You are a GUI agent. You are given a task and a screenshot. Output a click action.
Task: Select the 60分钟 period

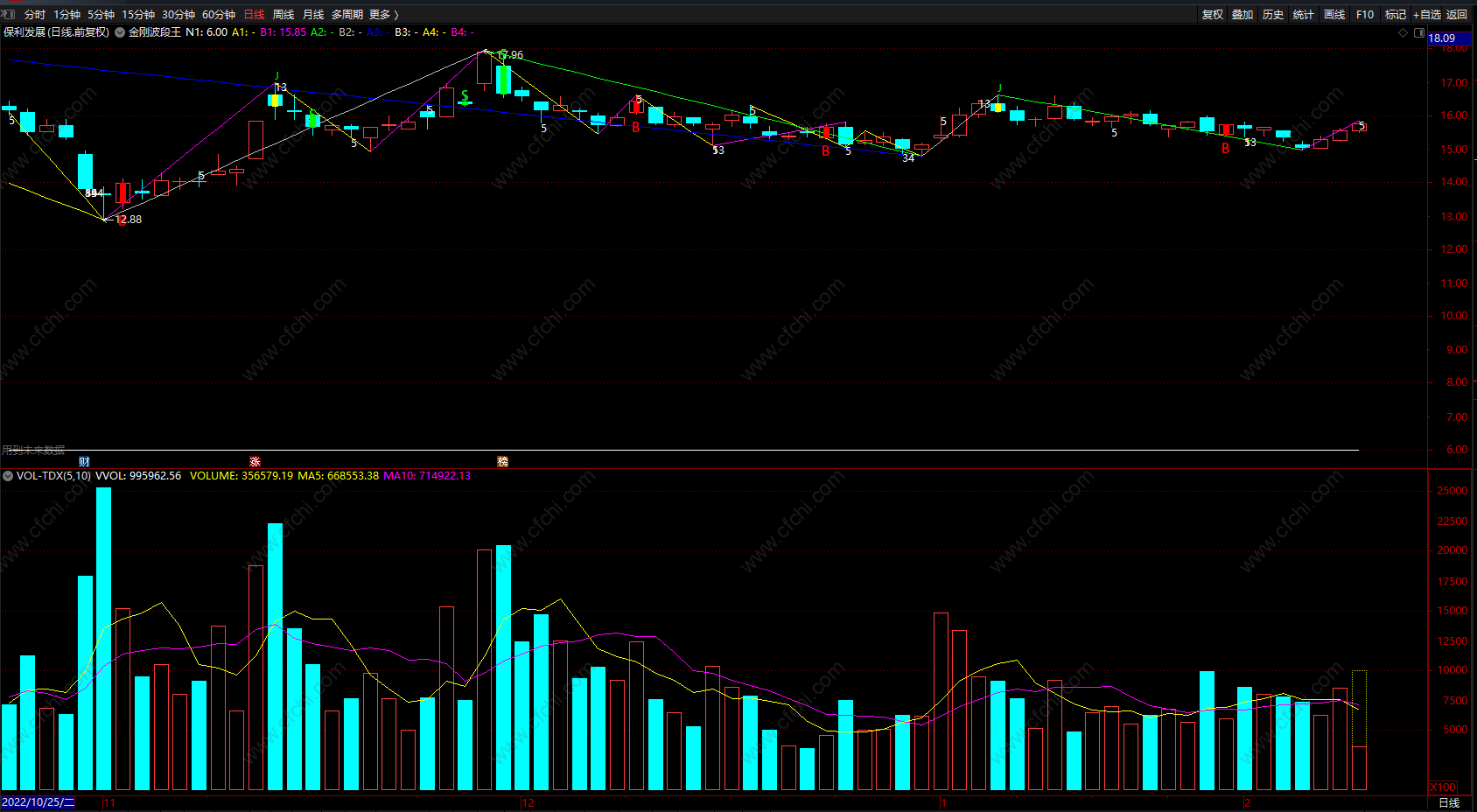point(219,15)
